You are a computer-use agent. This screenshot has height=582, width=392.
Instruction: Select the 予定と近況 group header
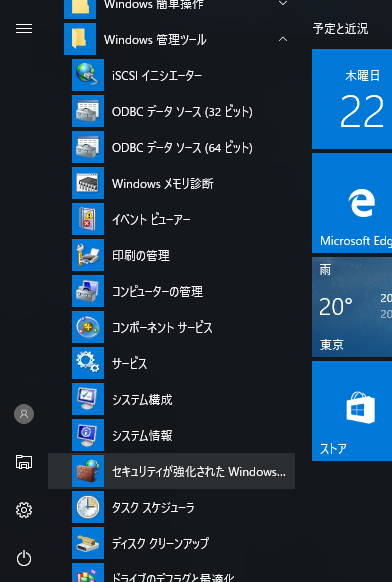coord(340,29)
